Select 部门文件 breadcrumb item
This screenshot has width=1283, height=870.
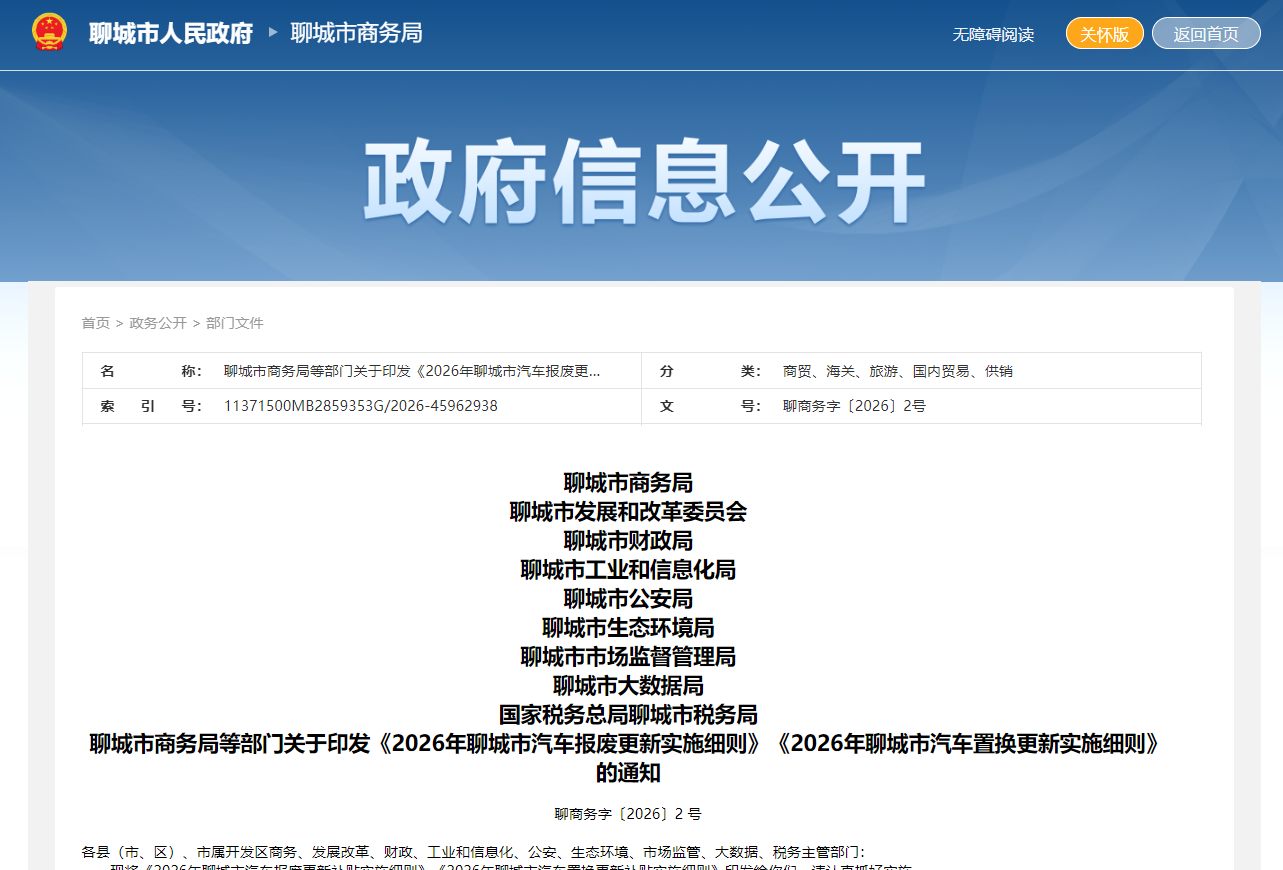[235, 323]
